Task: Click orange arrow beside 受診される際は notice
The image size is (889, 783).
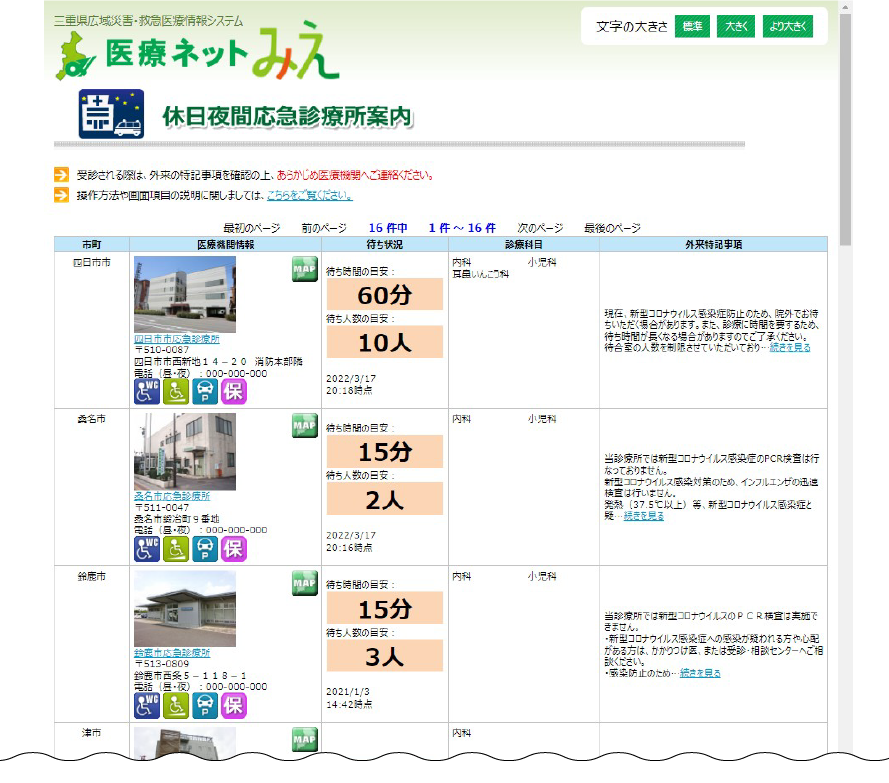Action: 61,175
